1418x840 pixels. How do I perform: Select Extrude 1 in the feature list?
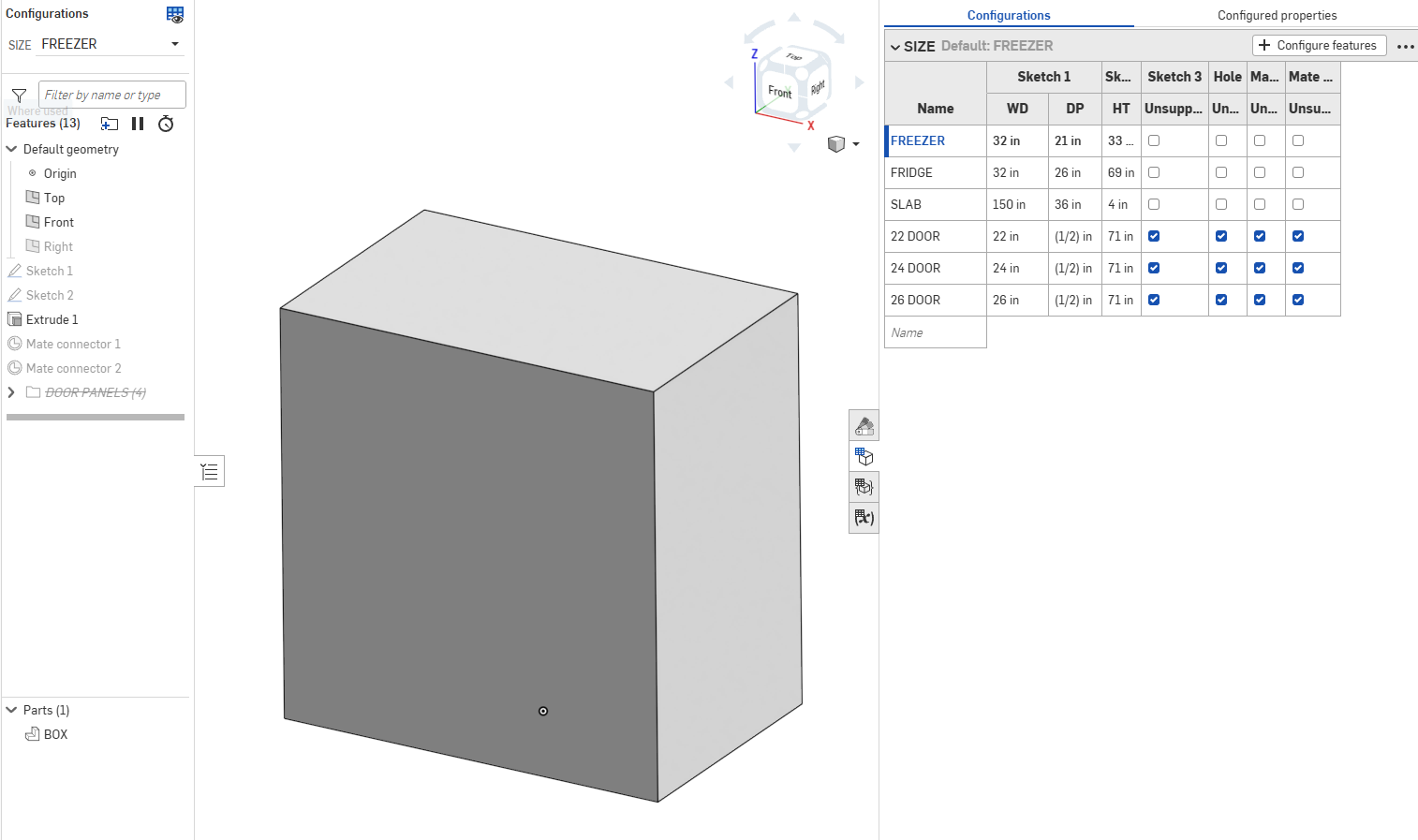tap(52, 319)
